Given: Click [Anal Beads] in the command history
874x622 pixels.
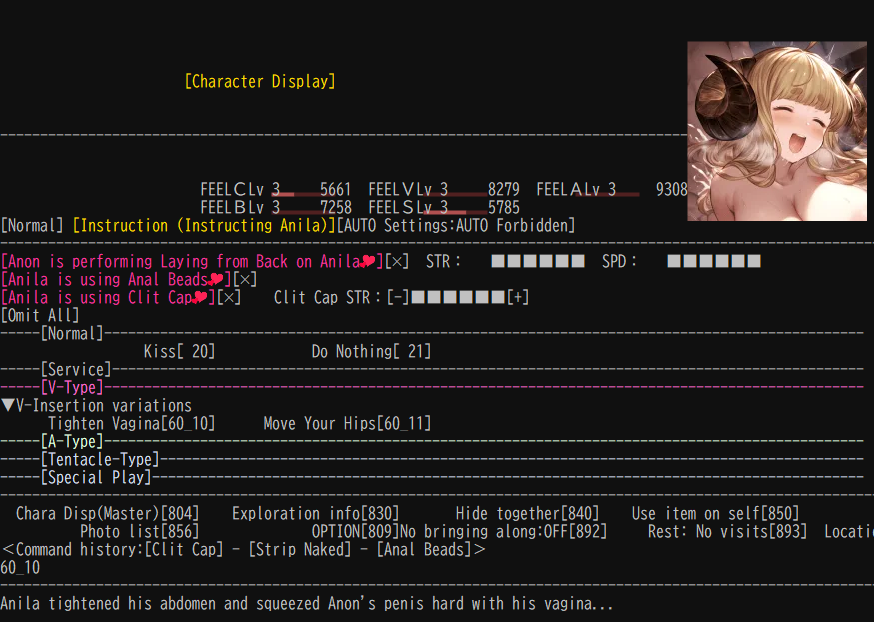Looking at the screenshot, I should 424,550.
